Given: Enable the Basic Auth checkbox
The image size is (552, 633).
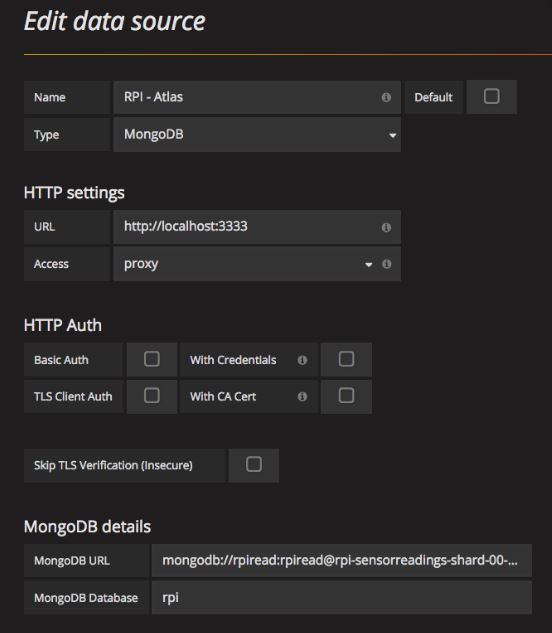Looking at the screenshot, I should (152, 359).
